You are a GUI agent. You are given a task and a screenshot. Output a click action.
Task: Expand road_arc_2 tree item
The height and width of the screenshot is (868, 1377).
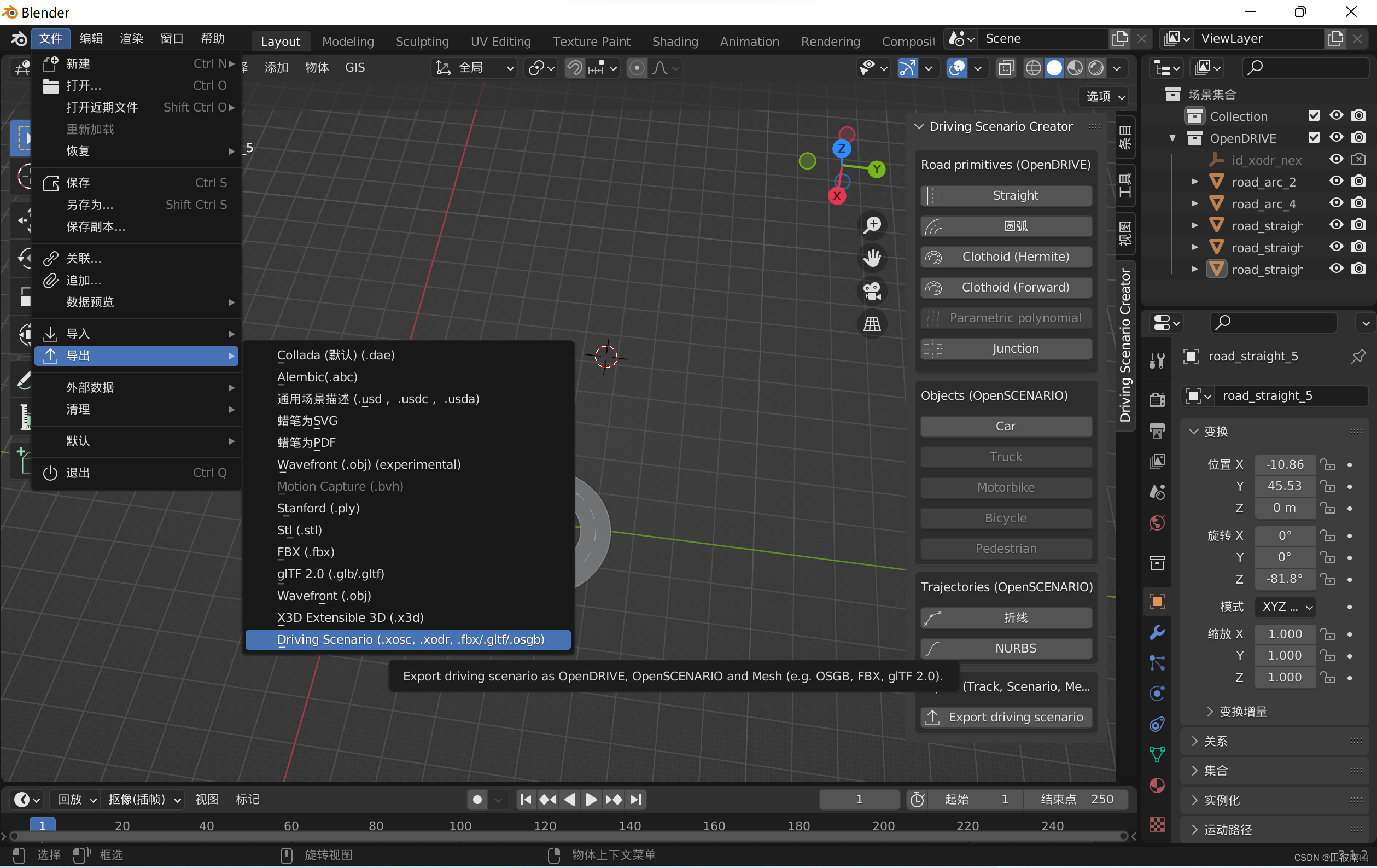coord(1194,182)
